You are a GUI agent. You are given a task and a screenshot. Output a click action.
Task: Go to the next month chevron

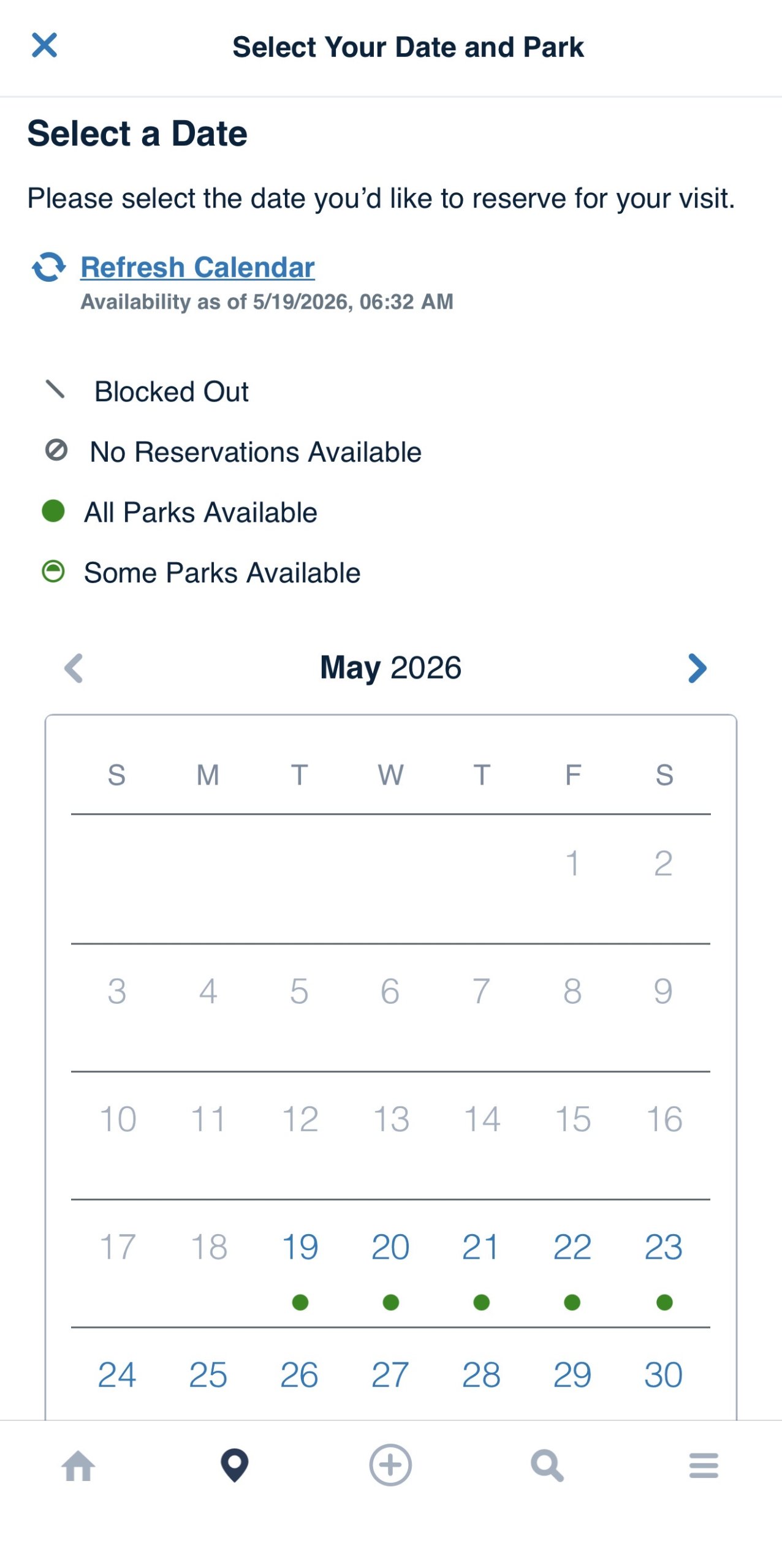point(697,668)
